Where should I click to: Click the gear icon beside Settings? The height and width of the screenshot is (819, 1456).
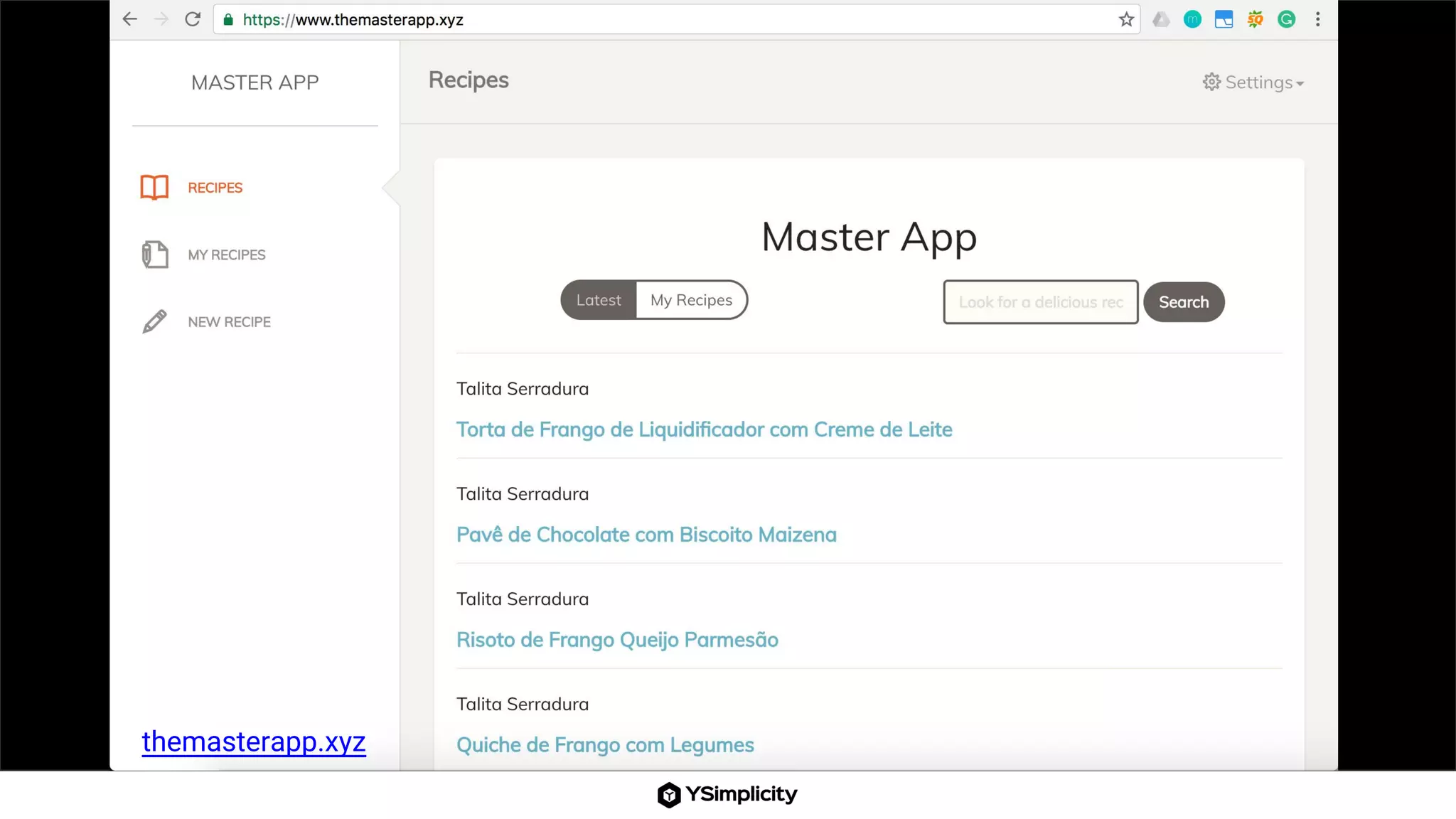tap(1211, 82)
